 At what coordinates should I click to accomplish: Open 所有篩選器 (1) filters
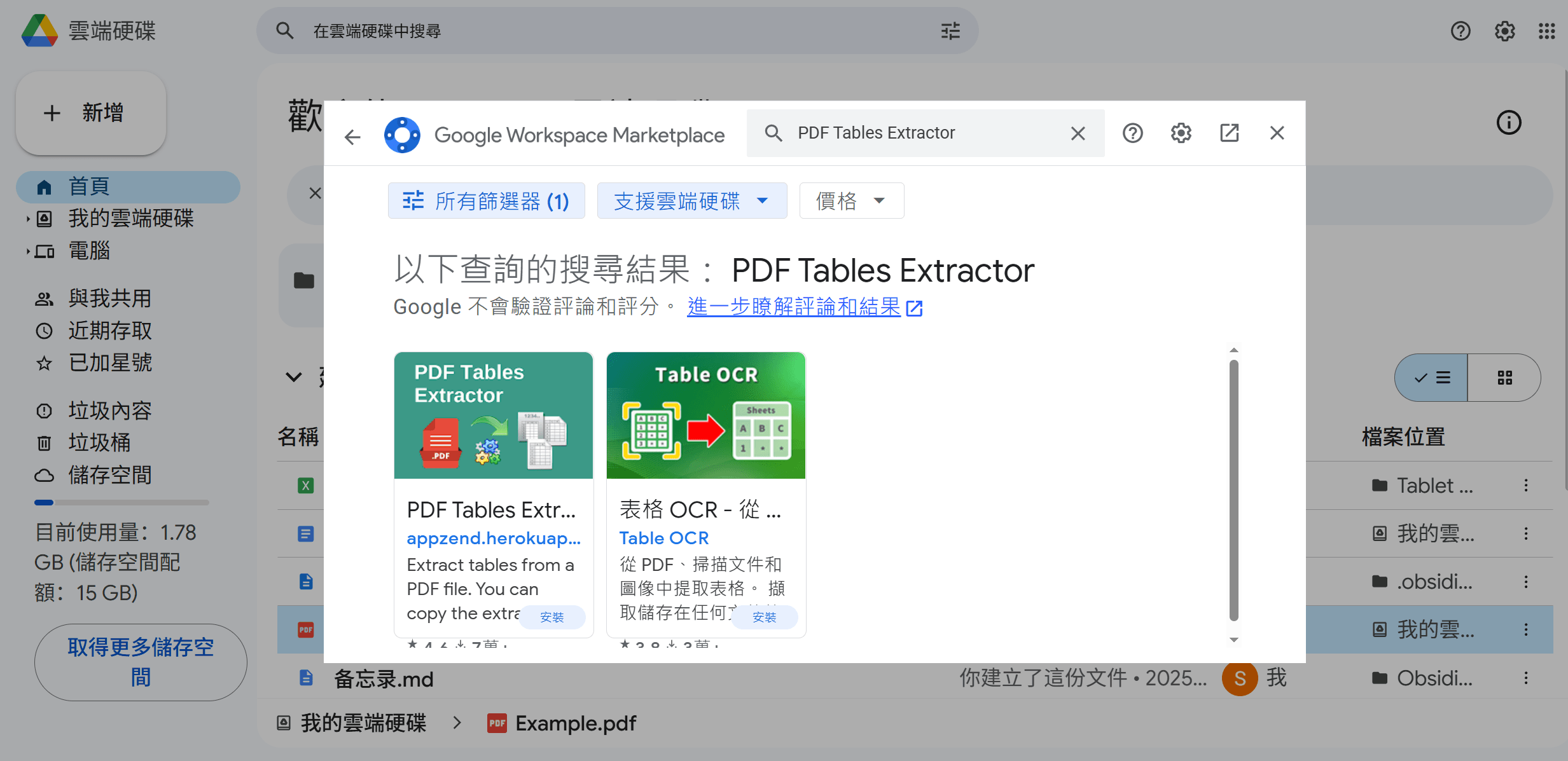point(486,201)
